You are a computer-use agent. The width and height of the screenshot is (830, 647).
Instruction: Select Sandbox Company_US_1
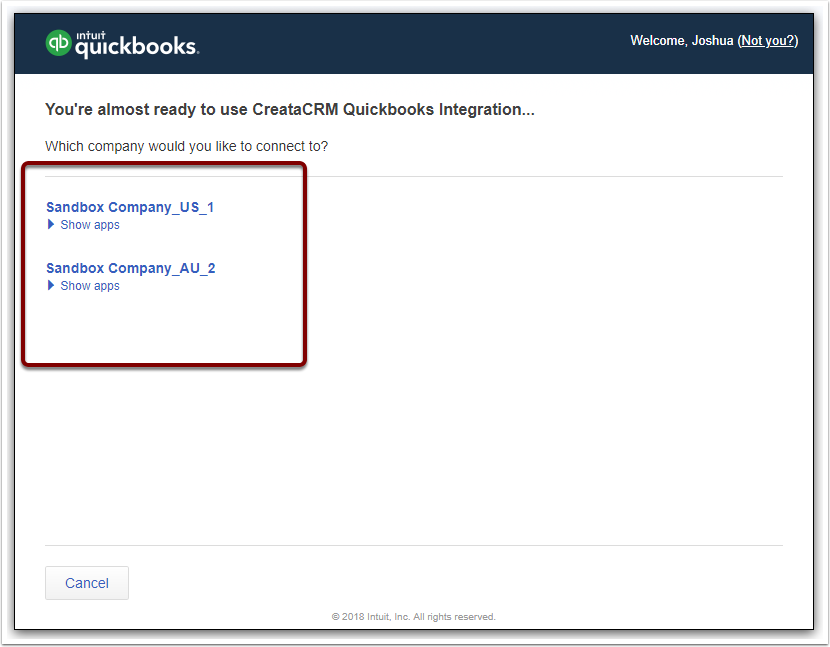coord(130,207)
